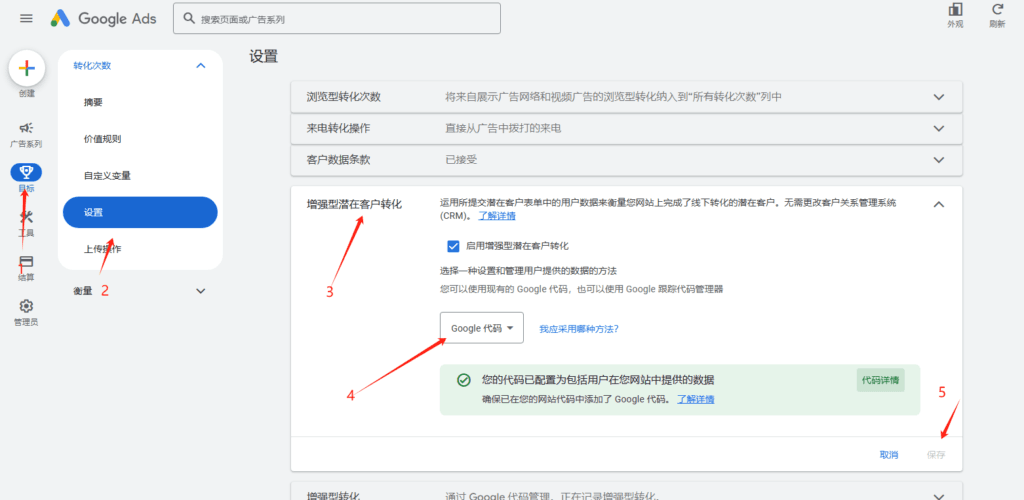1024x500 pixels.
Task: Open the 外观 appearance icon
Action: pyautogui.click(x=955, y=10)
